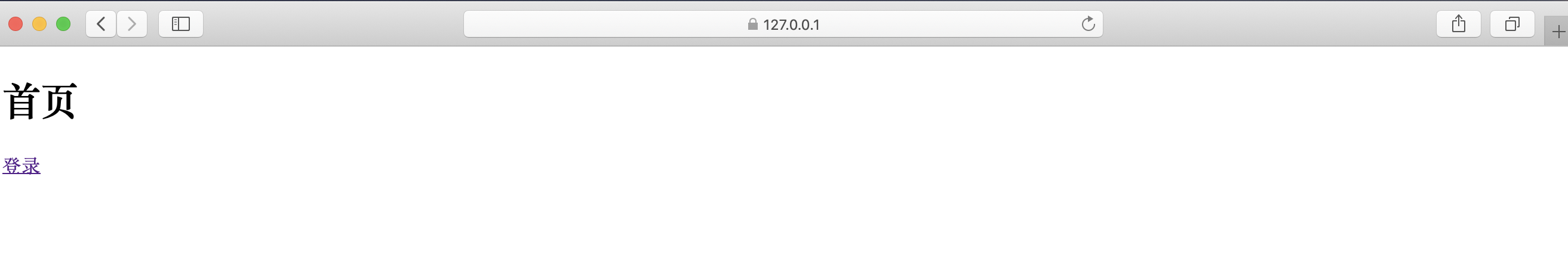1568x254 pixels.
Task: Click empty address bar area left of padlock
Action: (x=602, y=24)
